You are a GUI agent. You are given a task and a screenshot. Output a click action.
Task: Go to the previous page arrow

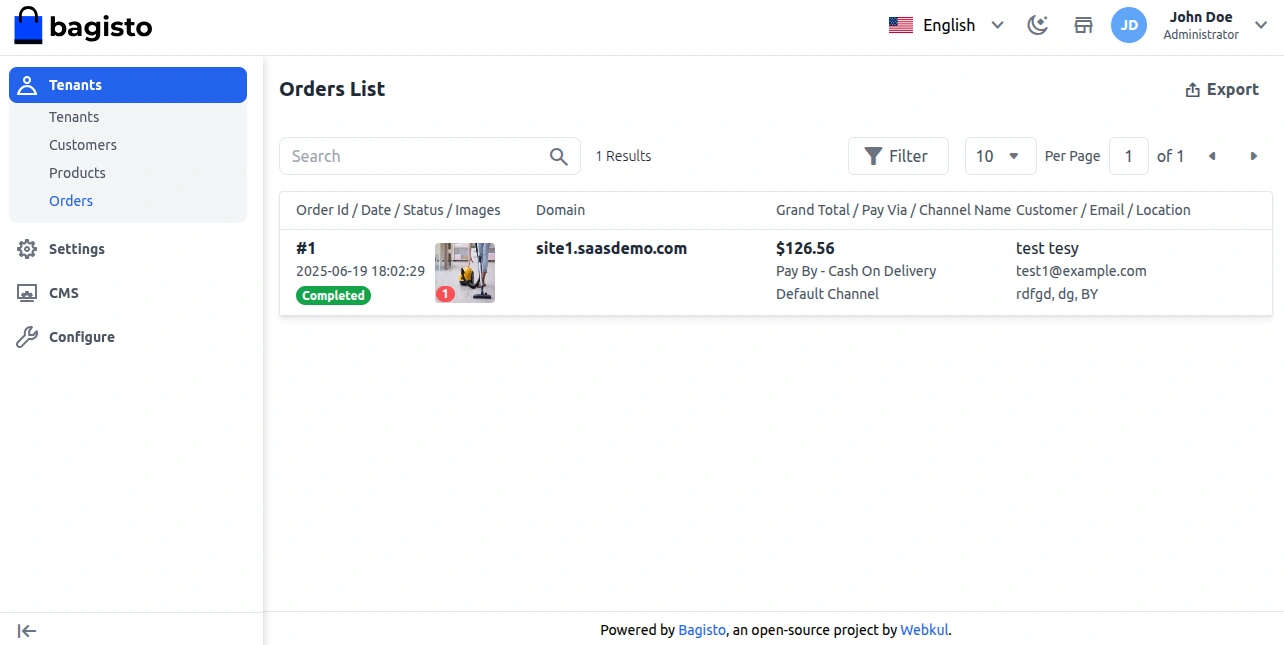[1212, 156]
